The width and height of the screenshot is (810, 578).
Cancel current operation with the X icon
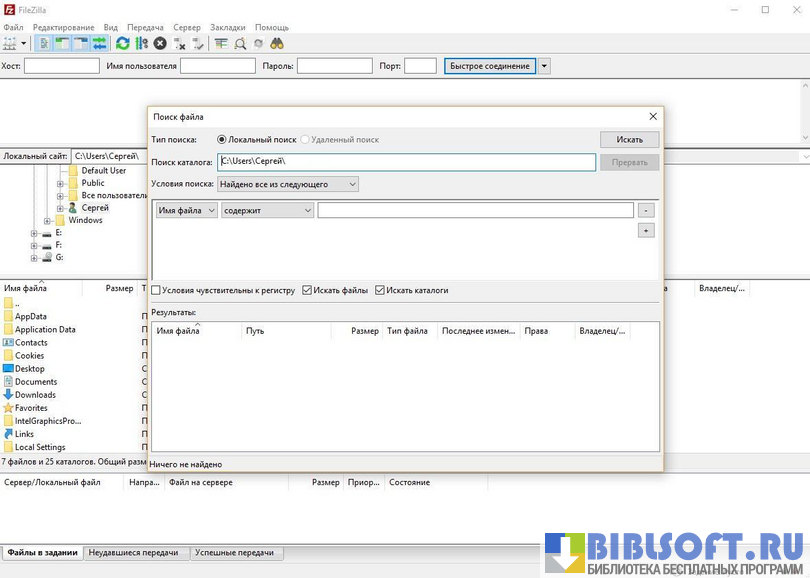pos(160,44)
